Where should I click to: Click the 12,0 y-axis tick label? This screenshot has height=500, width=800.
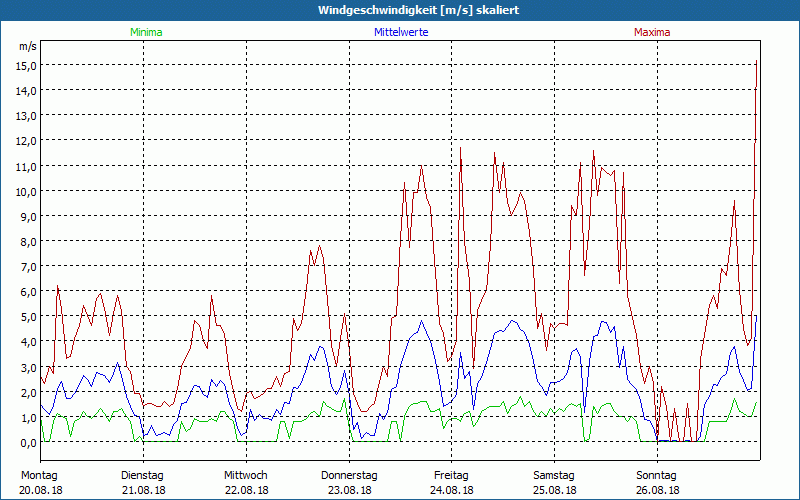click(x=26, y=141)
